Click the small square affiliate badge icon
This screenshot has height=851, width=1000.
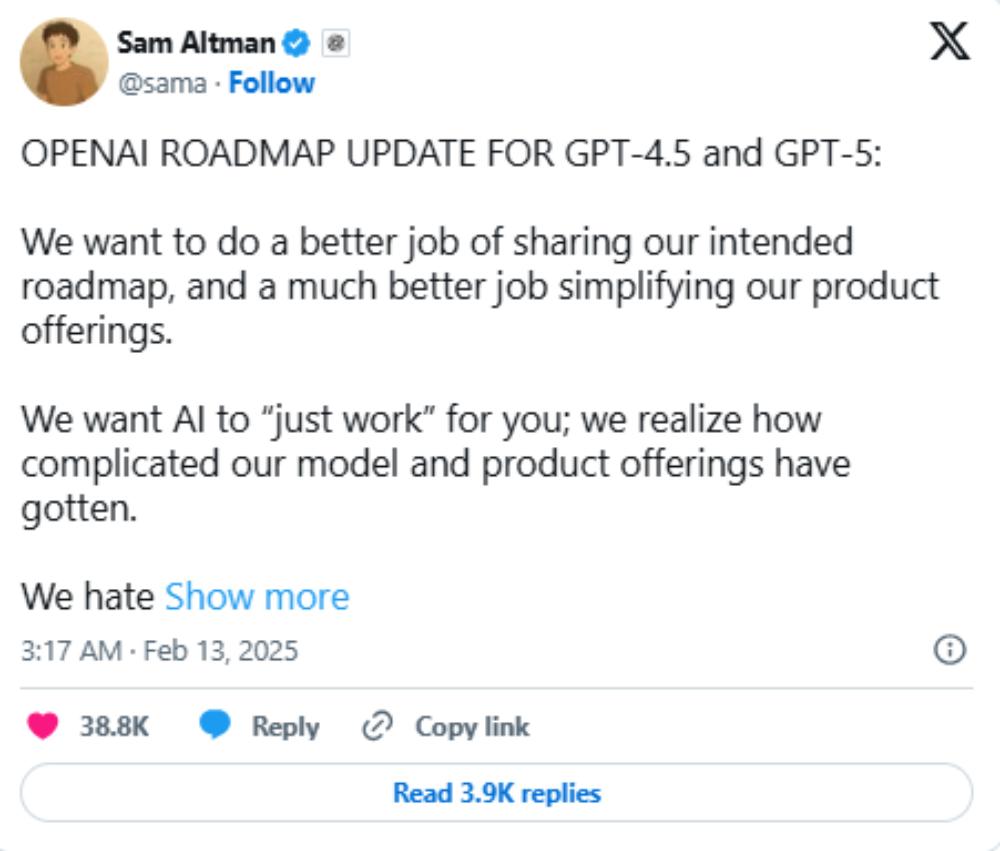pos(337,43)
